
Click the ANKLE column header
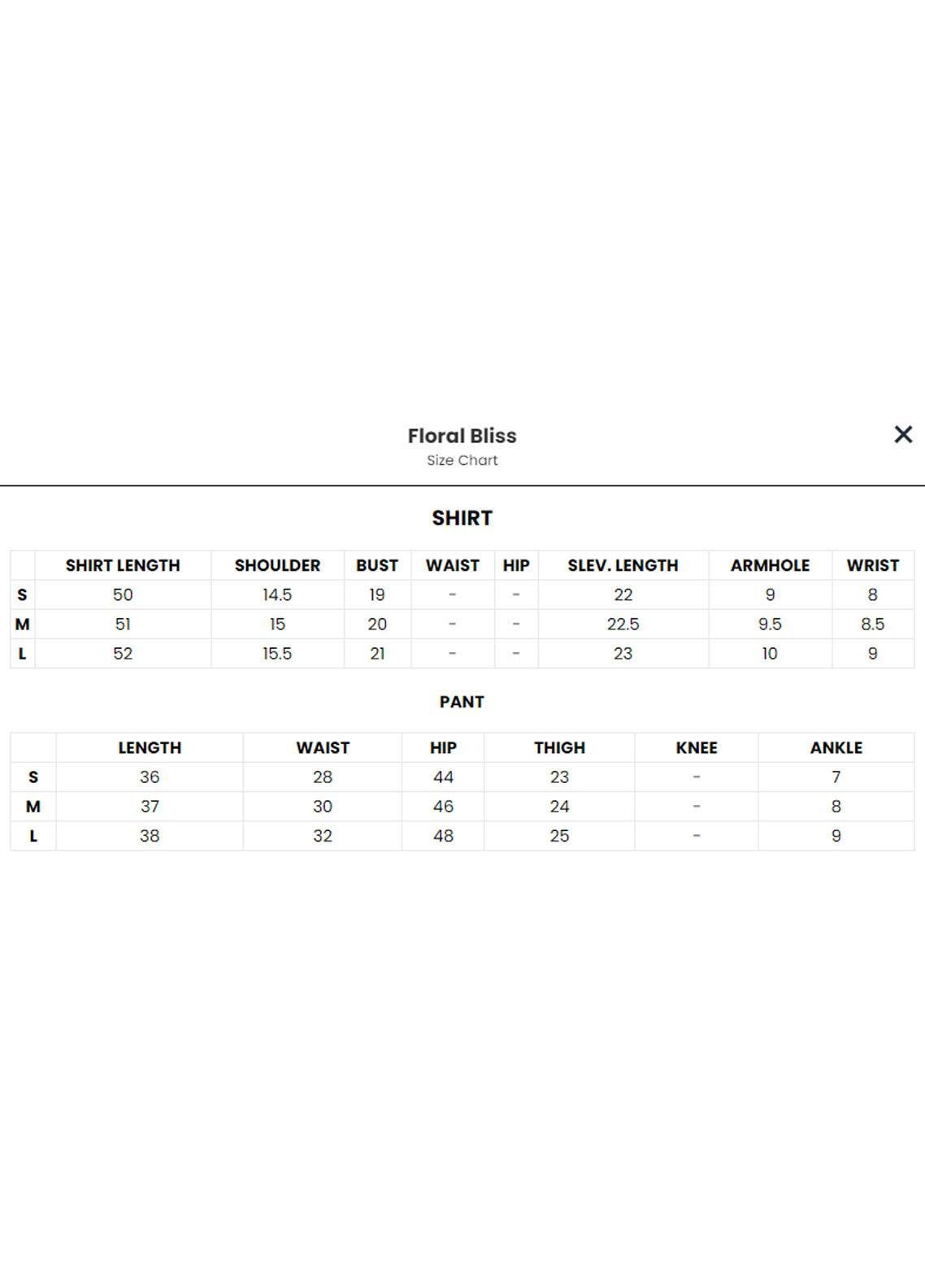(x=836, y=747)
